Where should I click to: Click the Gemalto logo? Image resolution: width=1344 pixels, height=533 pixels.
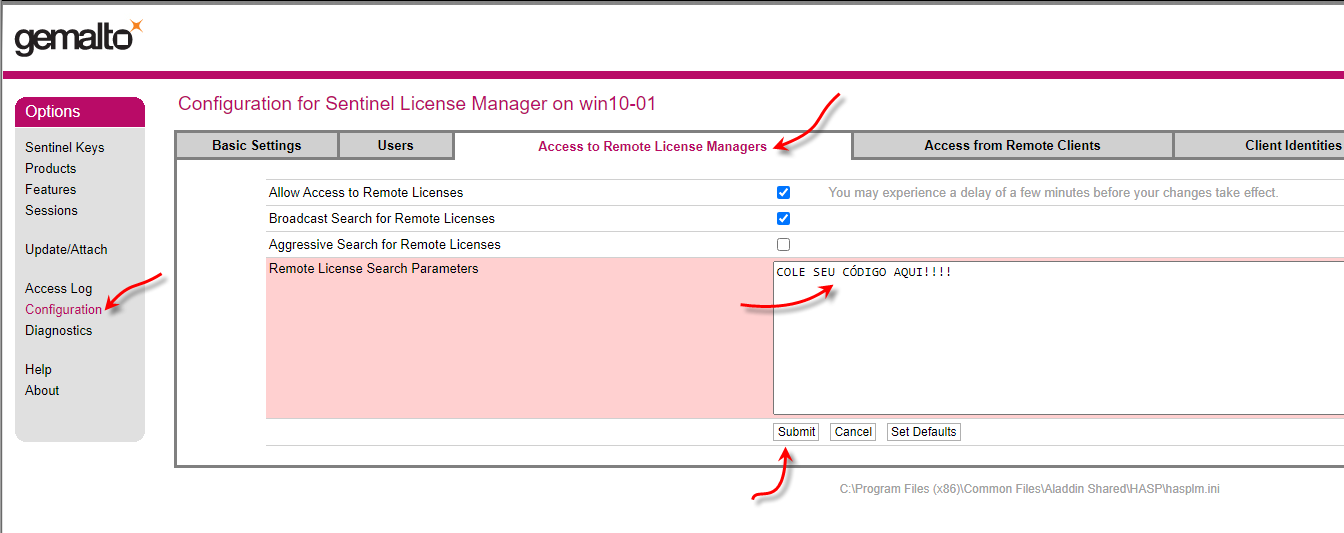point(78,37)
